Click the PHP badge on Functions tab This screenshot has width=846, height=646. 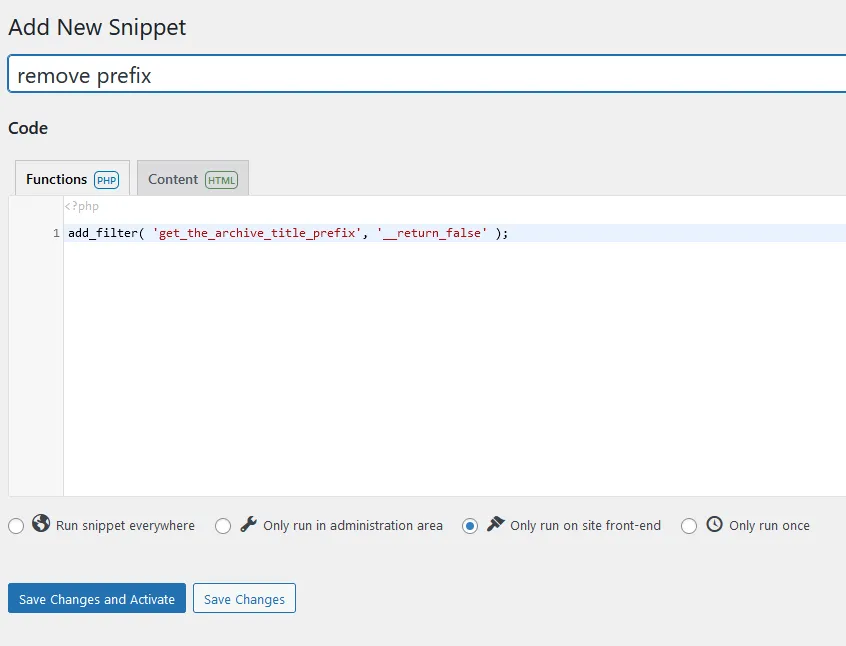[x=106, y=180]
